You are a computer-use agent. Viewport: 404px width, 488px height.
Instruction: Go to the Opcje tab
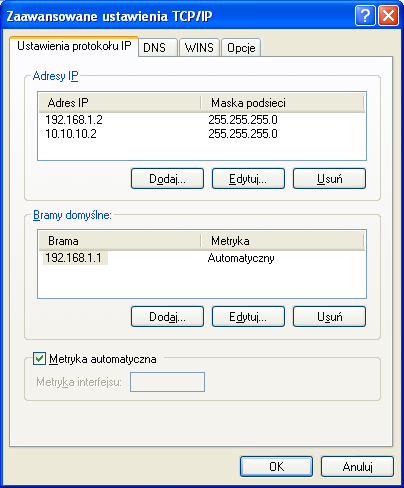(241, 48)
